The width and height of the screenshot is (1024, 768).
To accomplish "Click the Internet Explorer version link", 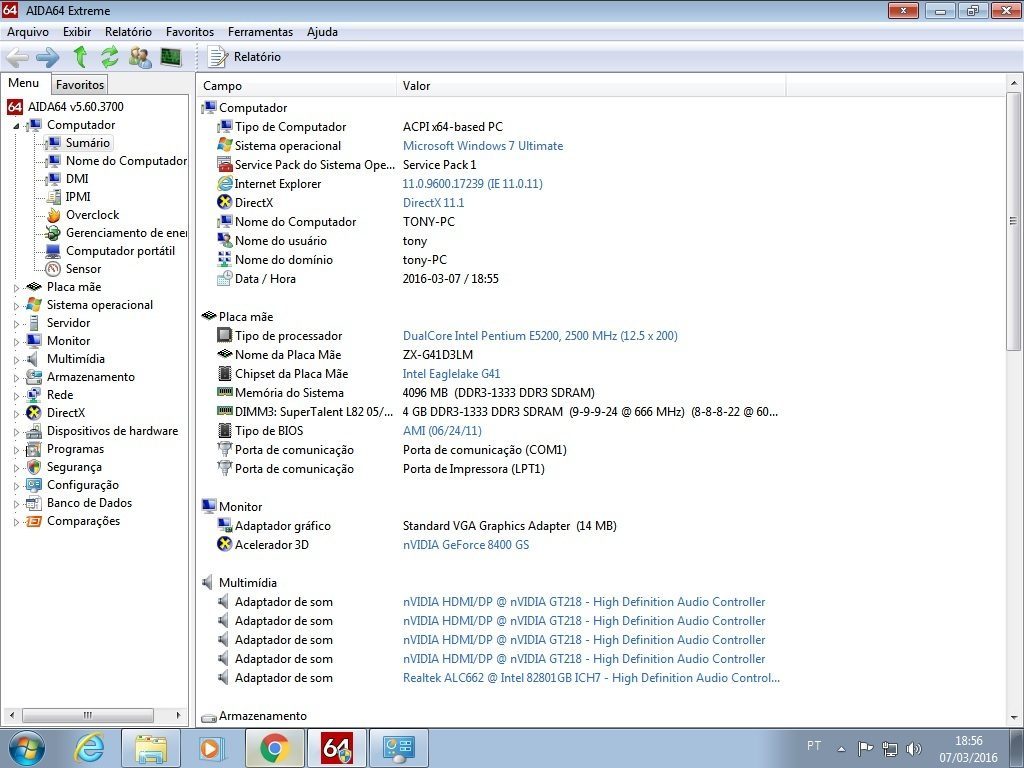I will pos(472,184).
